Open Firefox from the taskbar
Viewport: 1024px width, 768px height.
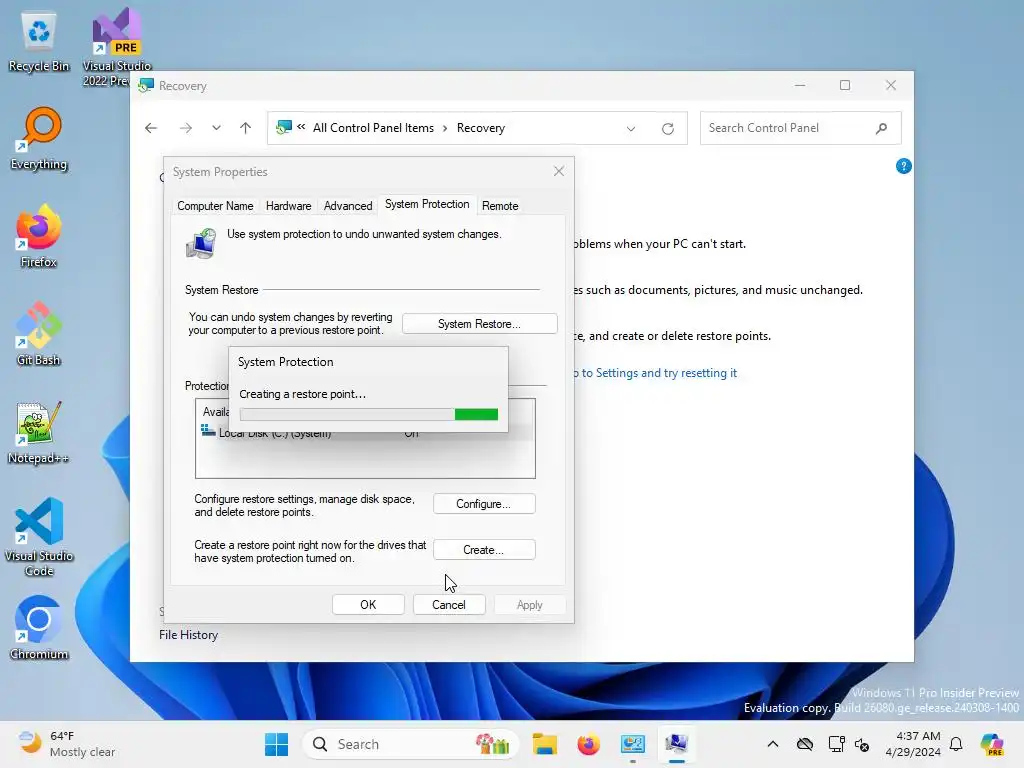[x=588, y=744]
